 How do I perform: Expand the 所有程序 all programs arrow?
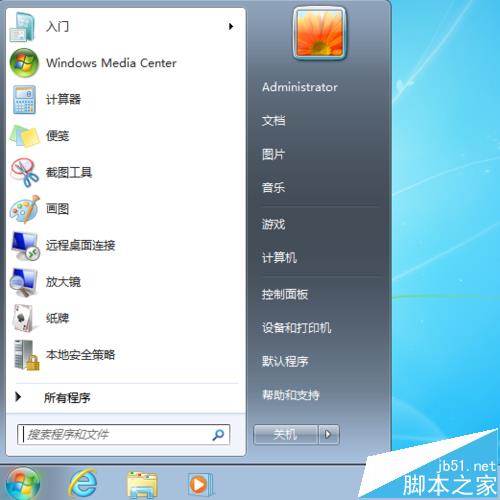tap(18, 397)
